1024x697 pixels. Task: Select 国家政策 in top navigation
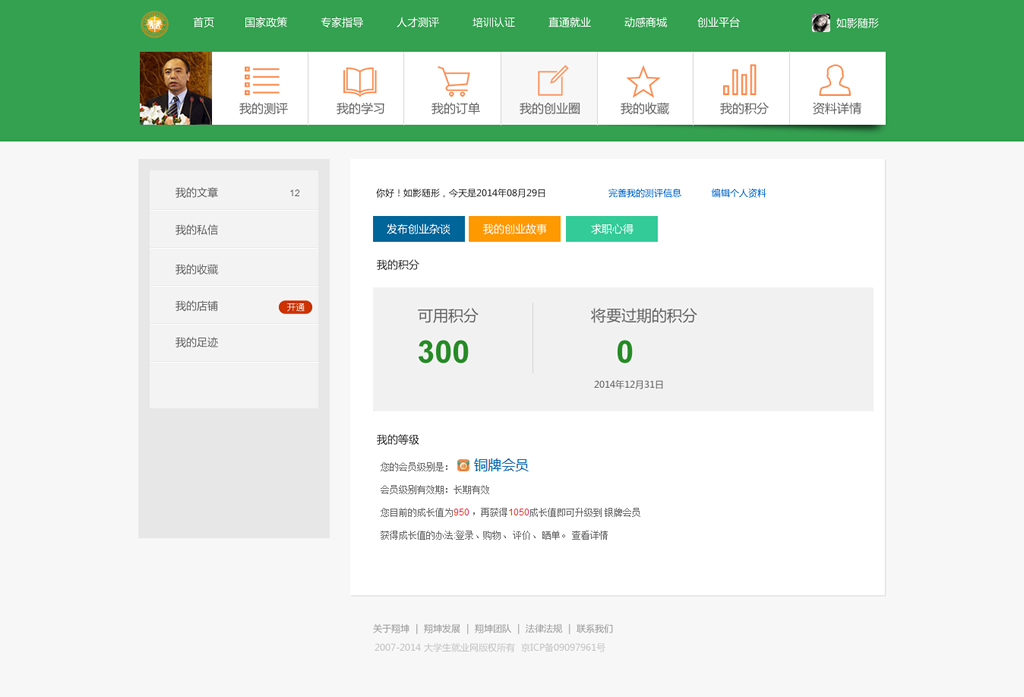coord(265,22)
